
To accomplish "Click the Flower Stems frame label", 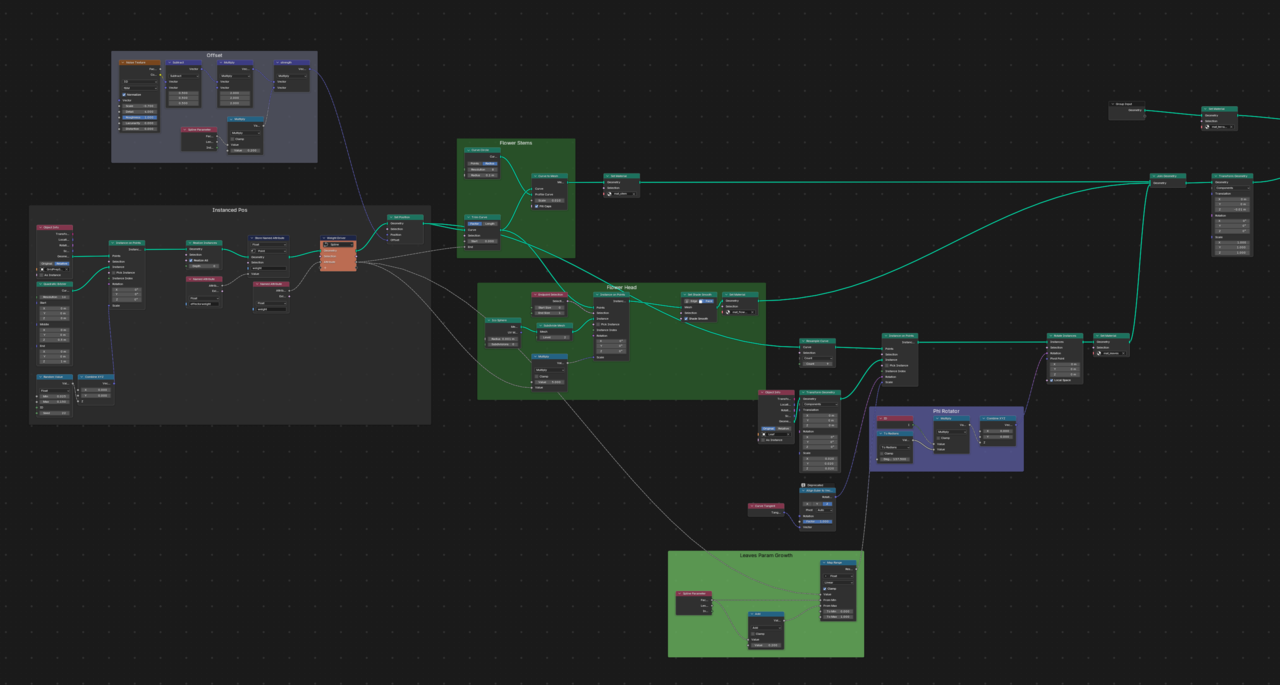I will 516,143.
